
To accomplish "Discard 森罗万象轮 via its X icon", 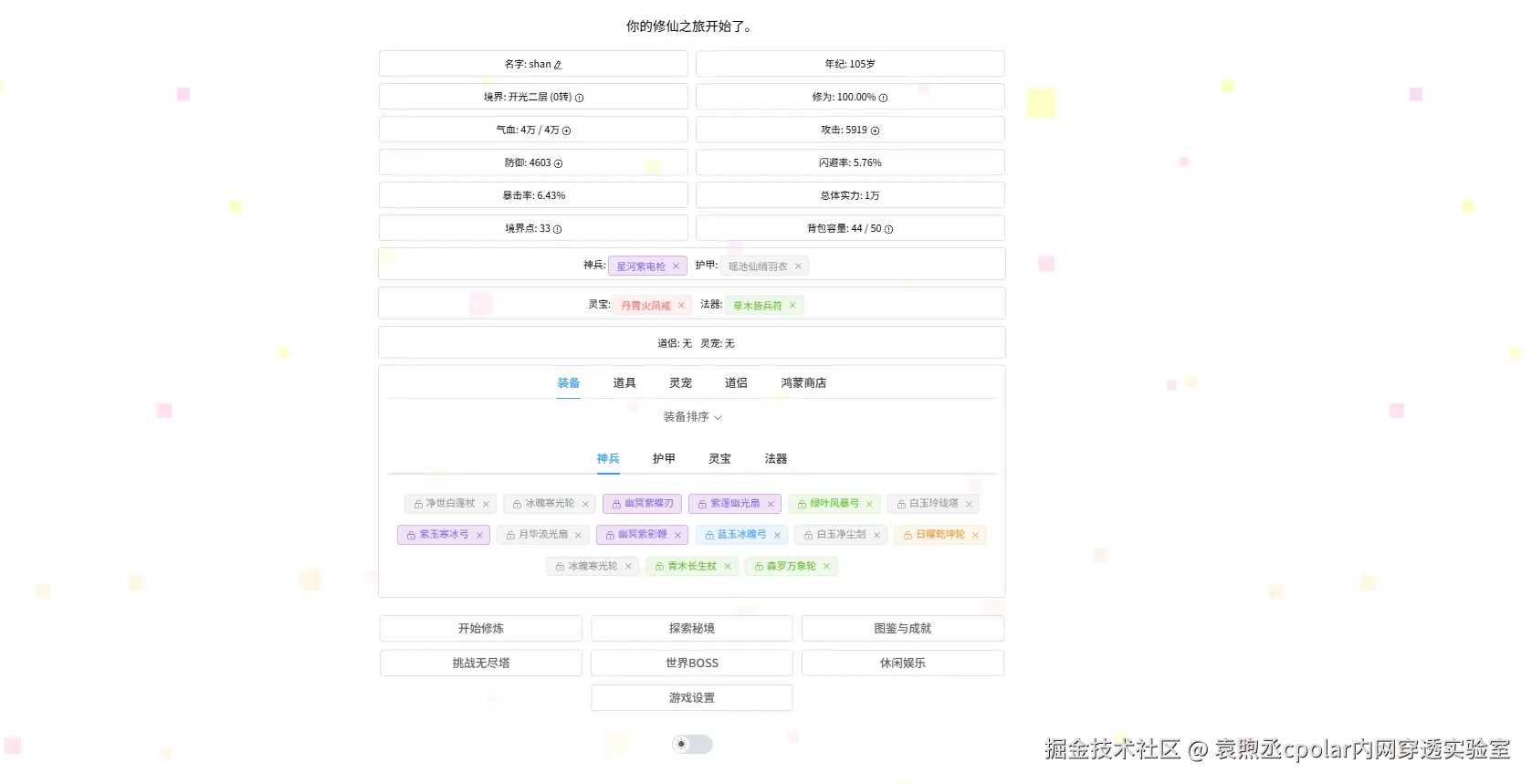I will tap(826, 567).
